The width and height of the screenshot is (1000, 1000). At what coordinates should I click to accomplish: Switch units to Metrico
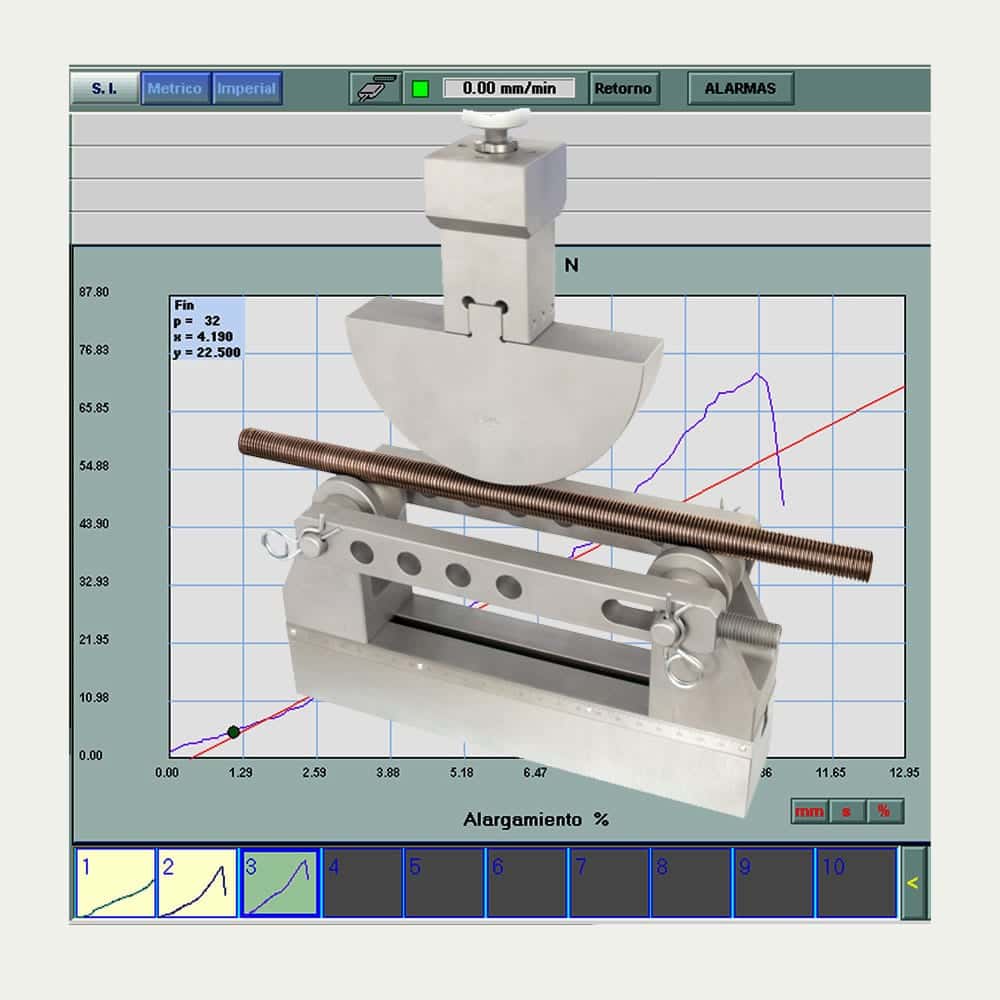(x=175, y=88)
